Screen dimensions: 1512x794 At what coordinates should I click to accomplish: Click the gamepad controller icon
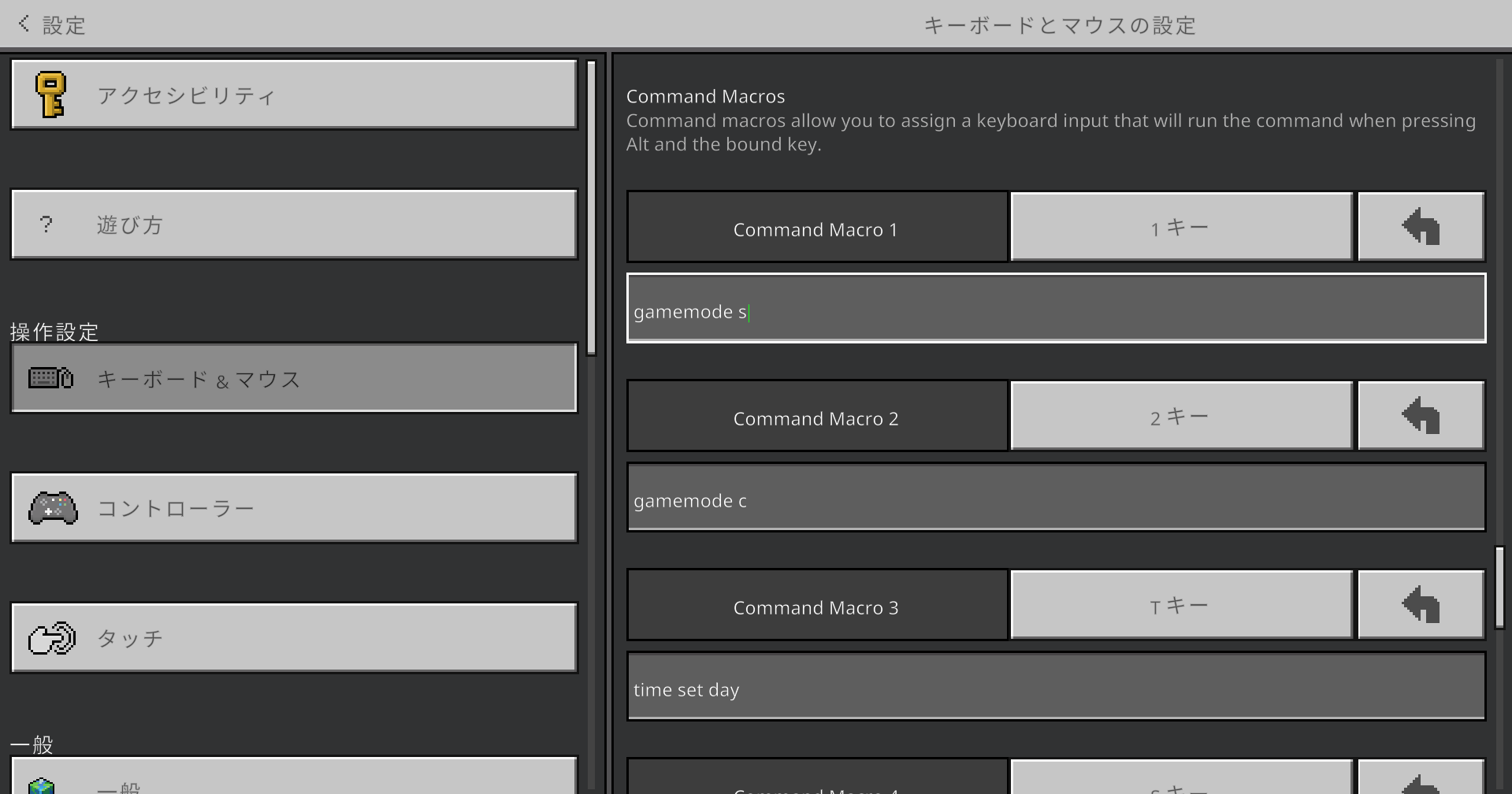pos(53,508)
